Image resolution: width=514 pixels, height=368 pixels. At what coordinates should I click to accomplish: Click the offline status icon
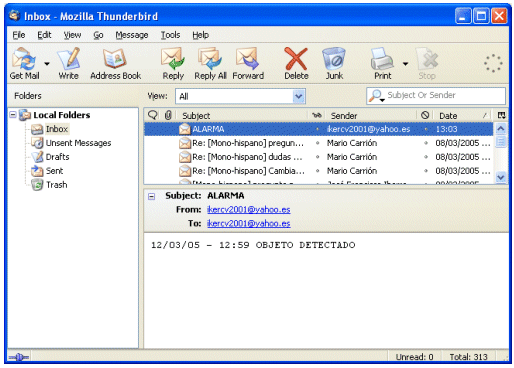pyautogui.click(x=19, y=358)
